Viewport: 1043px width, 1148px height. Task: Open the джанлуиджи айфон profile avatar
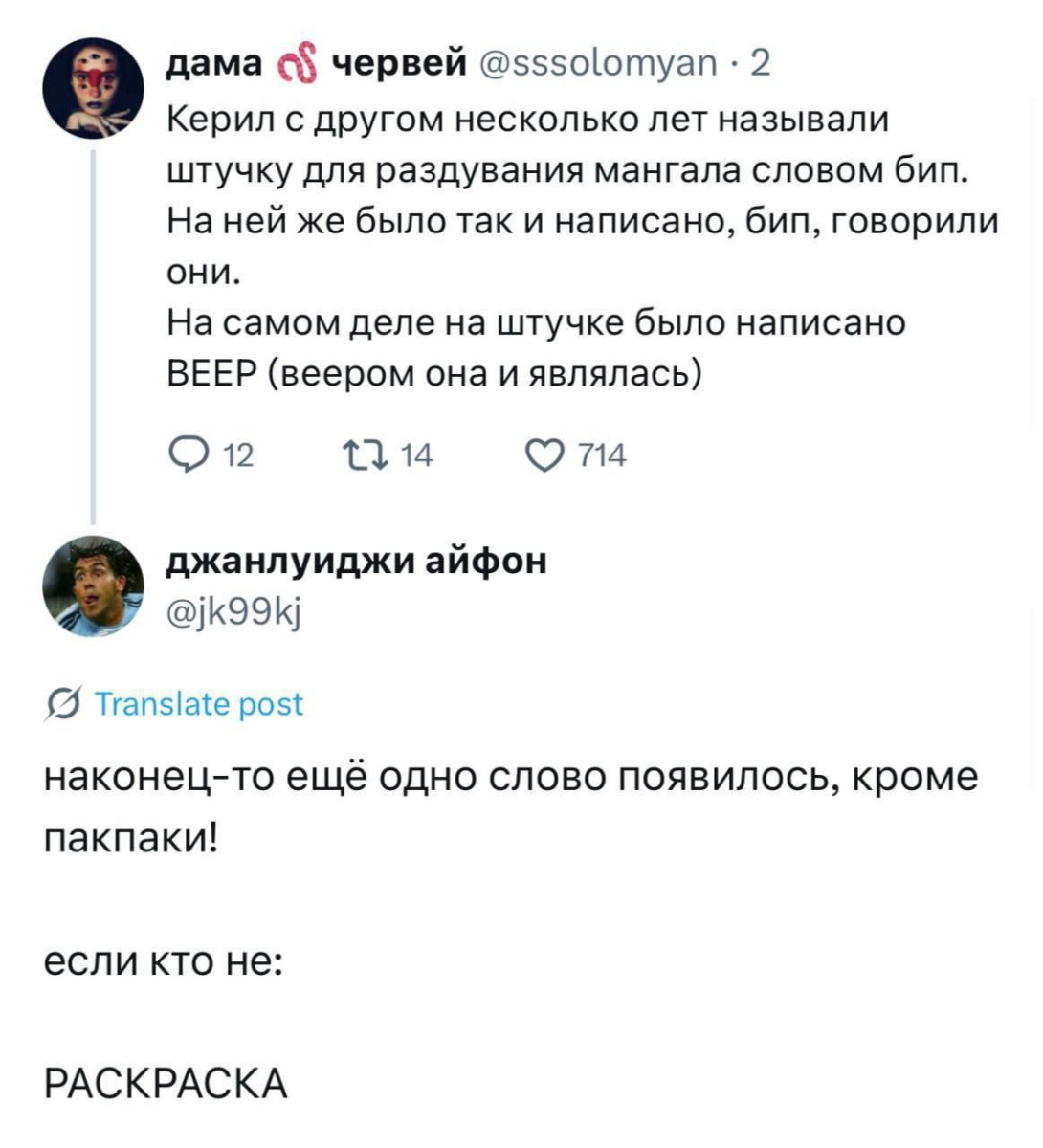click(x=93, y=585)
